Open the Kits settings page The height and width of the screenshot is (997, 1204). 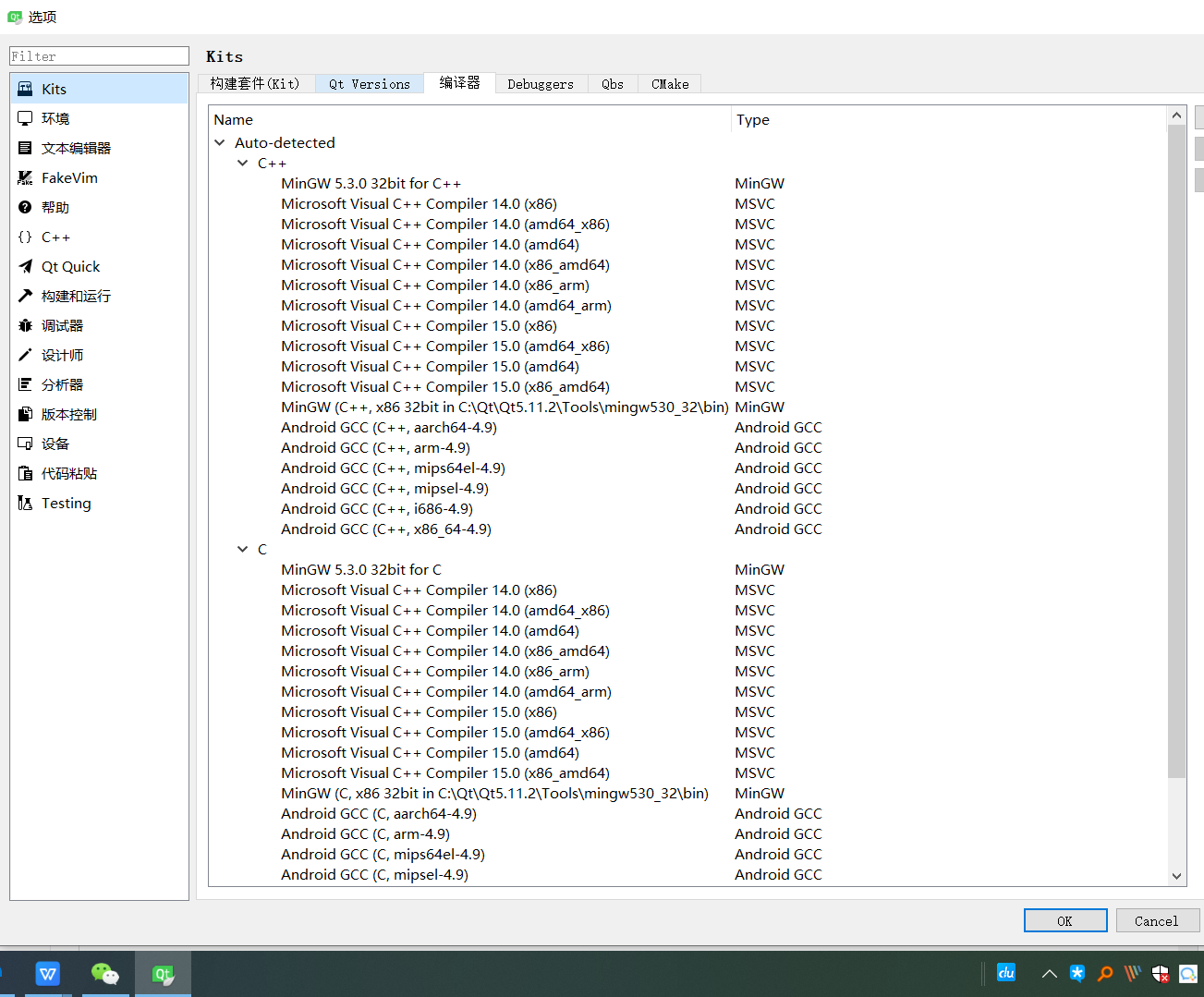click(x=52, y=88)
